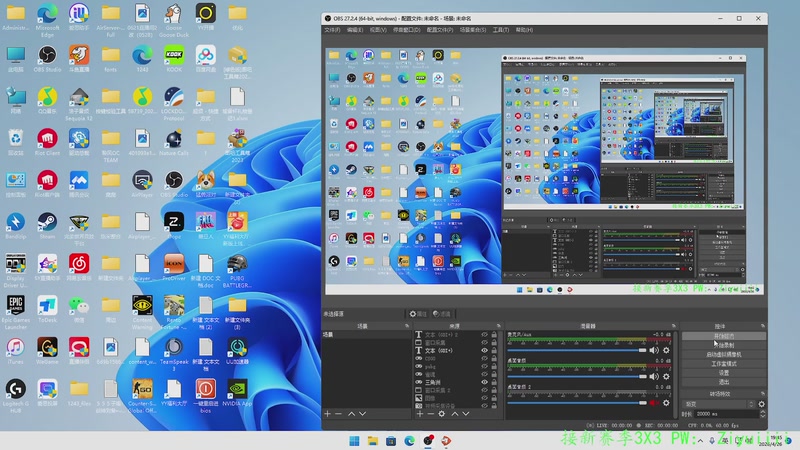The width and height of the screenshot is (800, 450).
Task: Open the 渐变 transition dropdown
Action: click(718, 404)
